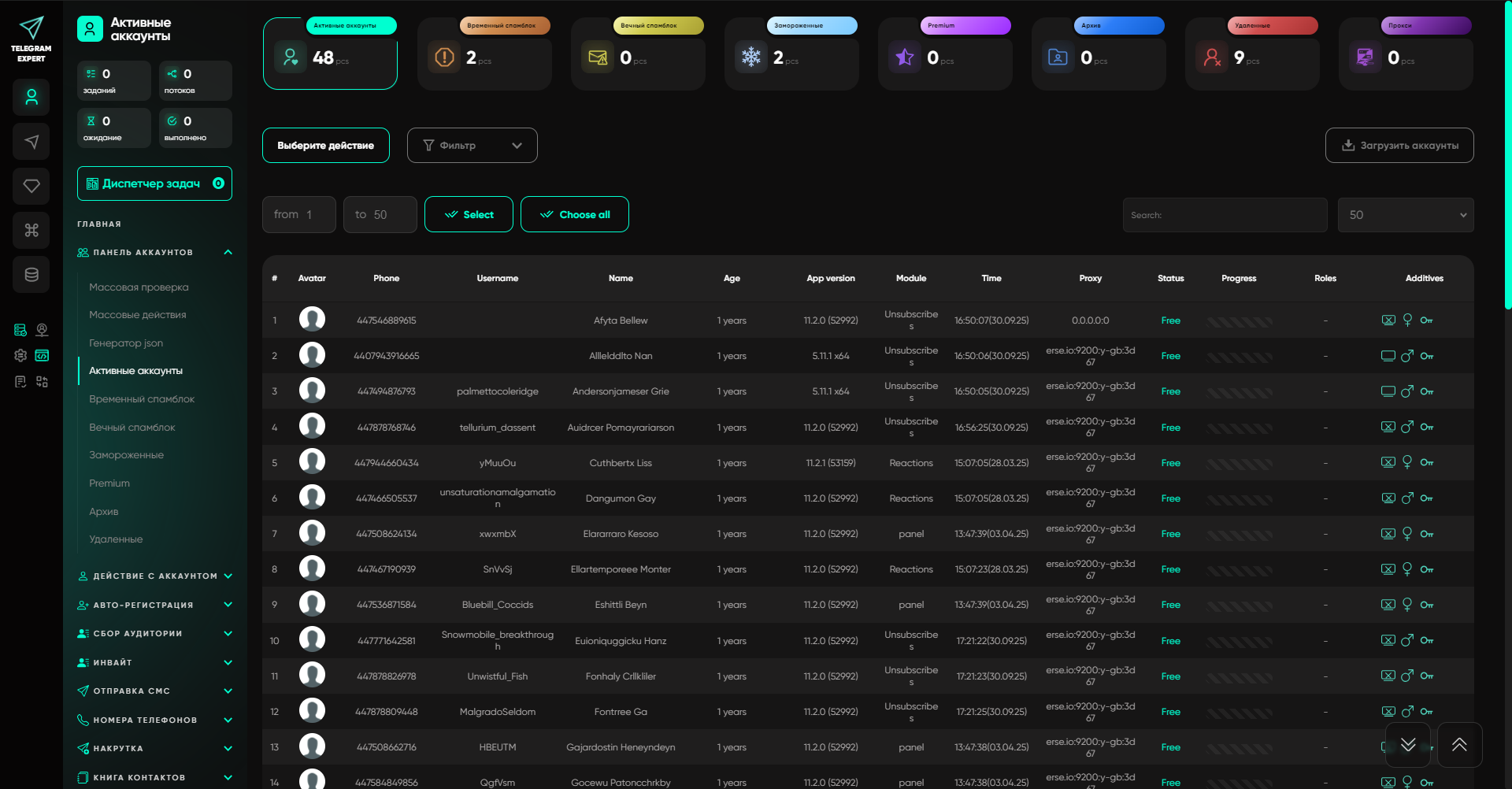Open settings gear icon in left rail
Image resolution: width=1512 pixels, height=789 pixels.
click(20, 355)
